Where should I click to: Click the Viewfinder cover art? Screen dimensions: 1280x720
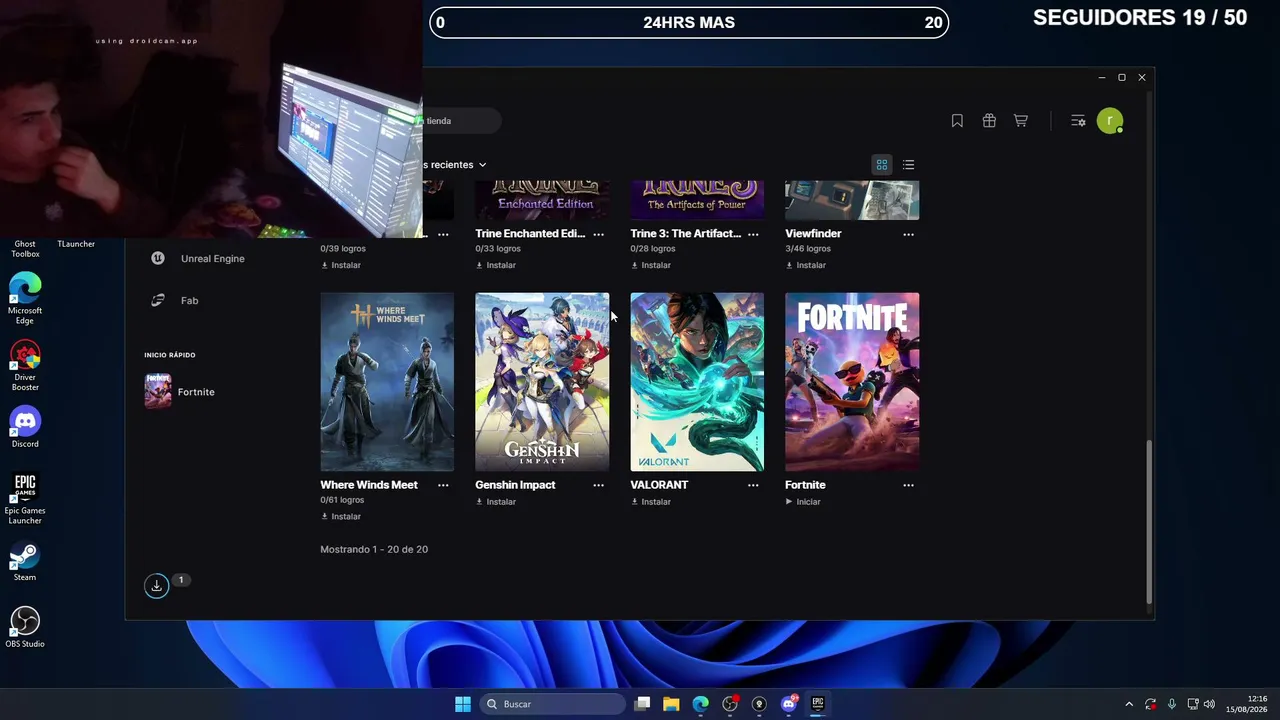tap(852, 200)
